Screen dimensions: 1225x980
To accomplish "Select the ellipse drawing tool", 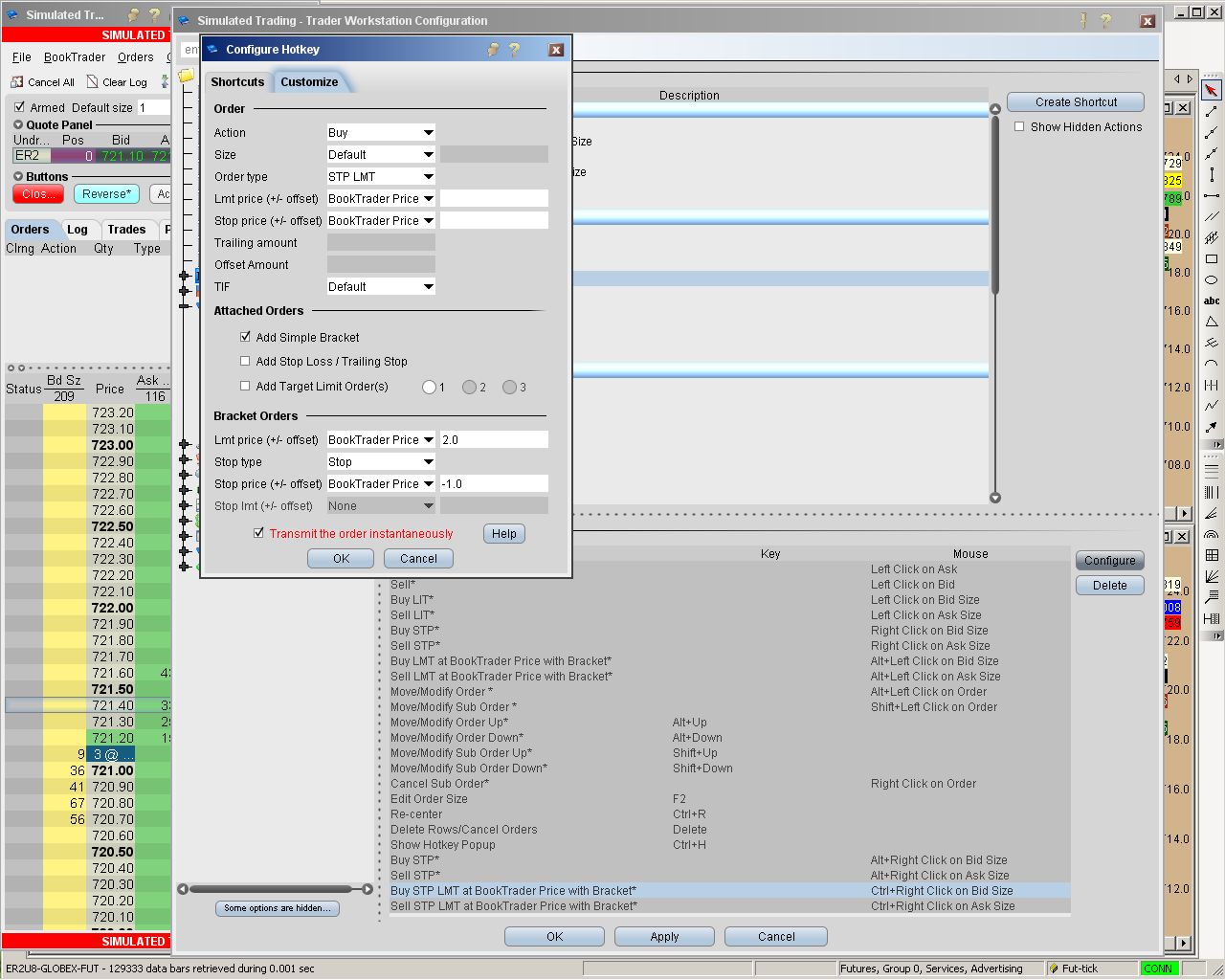I will tap(1212, 280).
